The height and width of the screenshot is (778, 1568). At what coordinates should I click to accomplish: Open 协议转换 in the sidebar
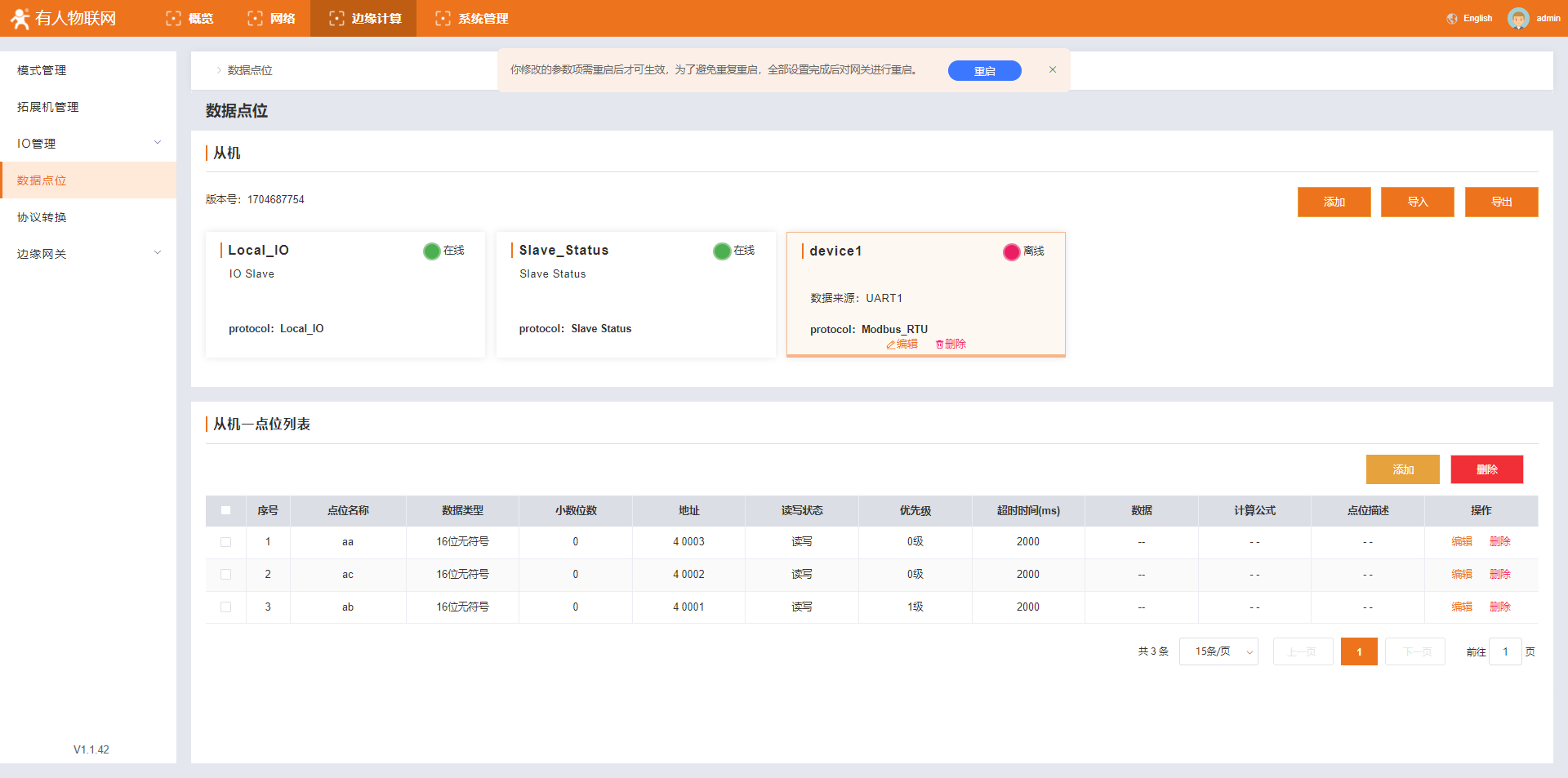[42, 217]
